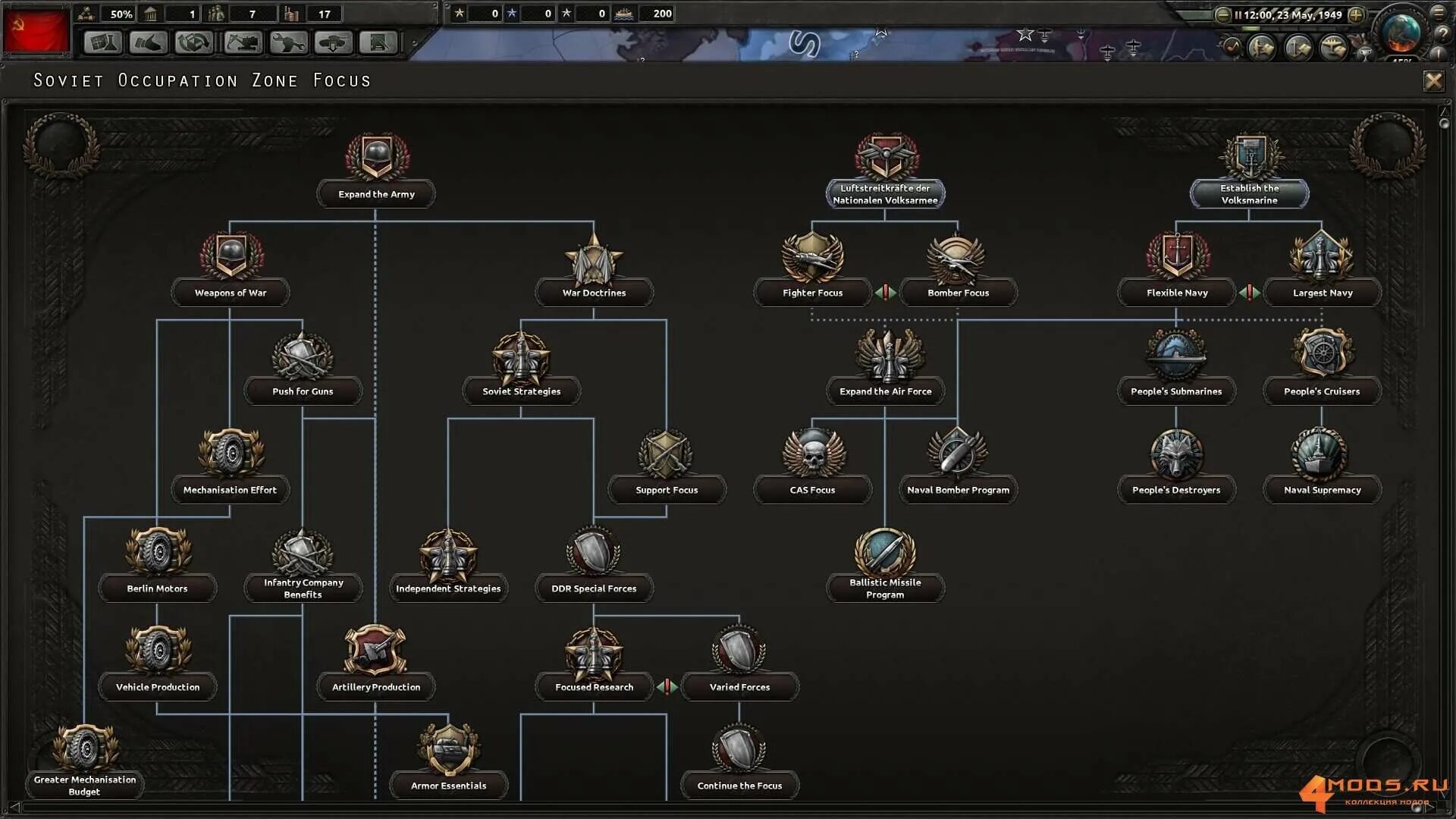
Task: Choose the Bomber Focus icon
Action: (958, 259)
